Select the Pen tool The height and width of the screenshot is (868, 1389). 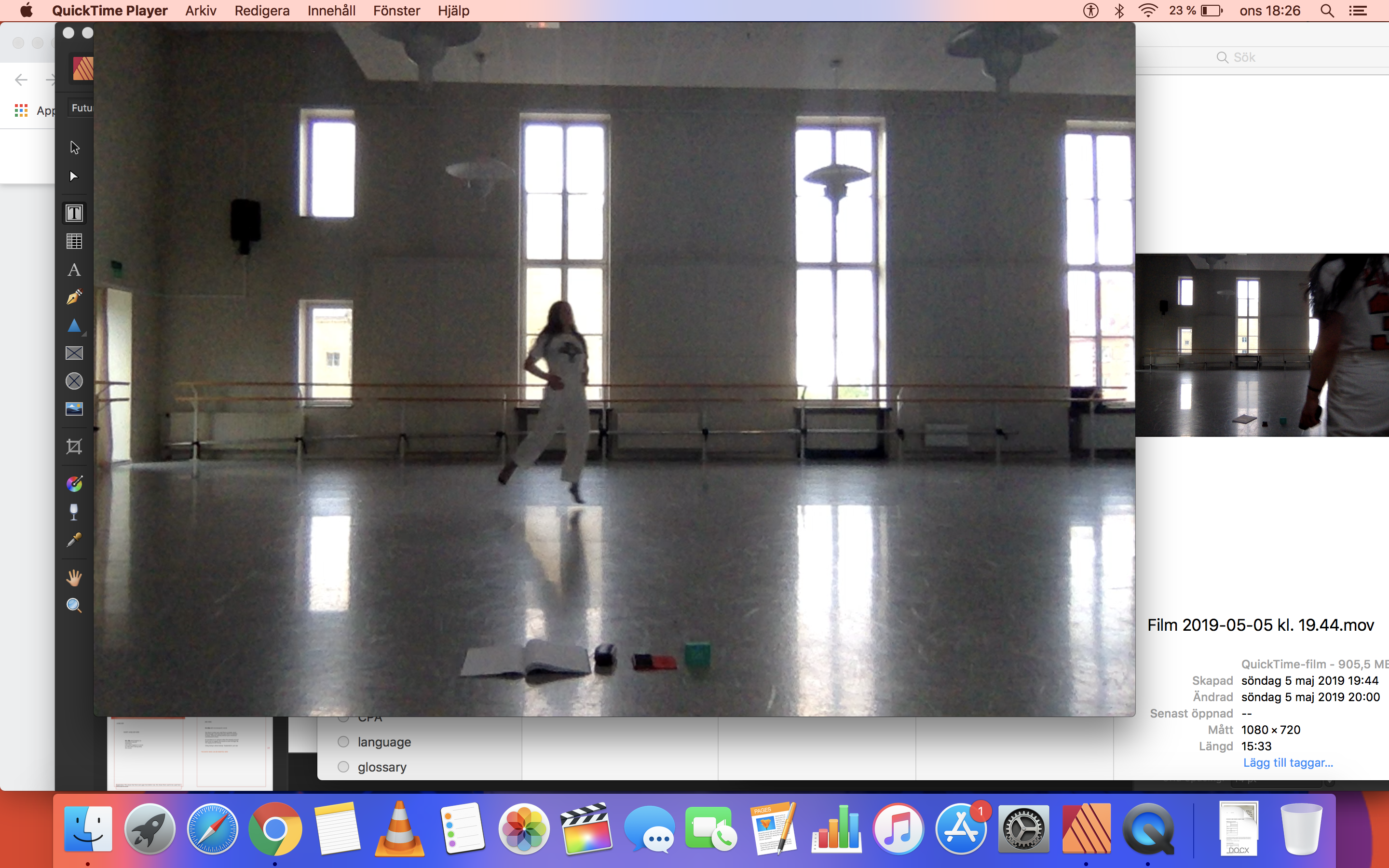click(x=74, y=298)
